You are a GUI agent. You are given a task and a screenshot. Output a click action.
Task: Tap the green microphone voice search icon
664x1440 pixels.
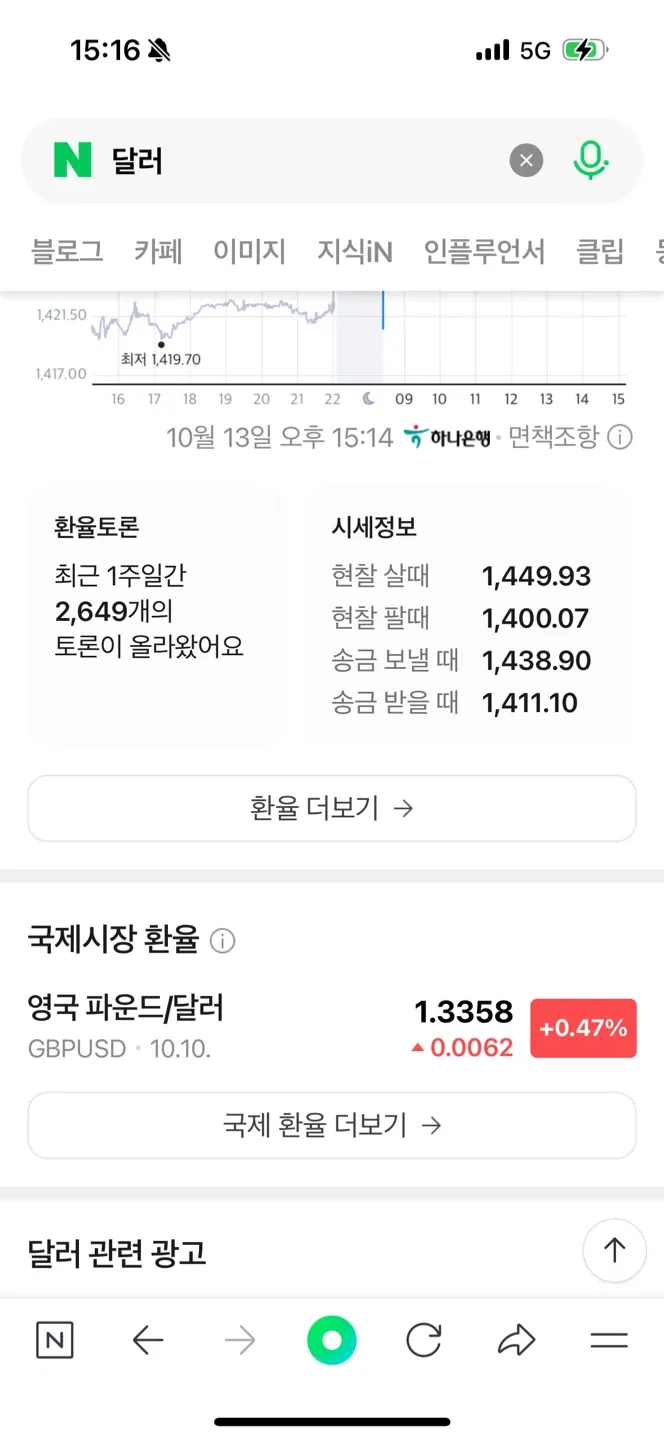[591, 160]
